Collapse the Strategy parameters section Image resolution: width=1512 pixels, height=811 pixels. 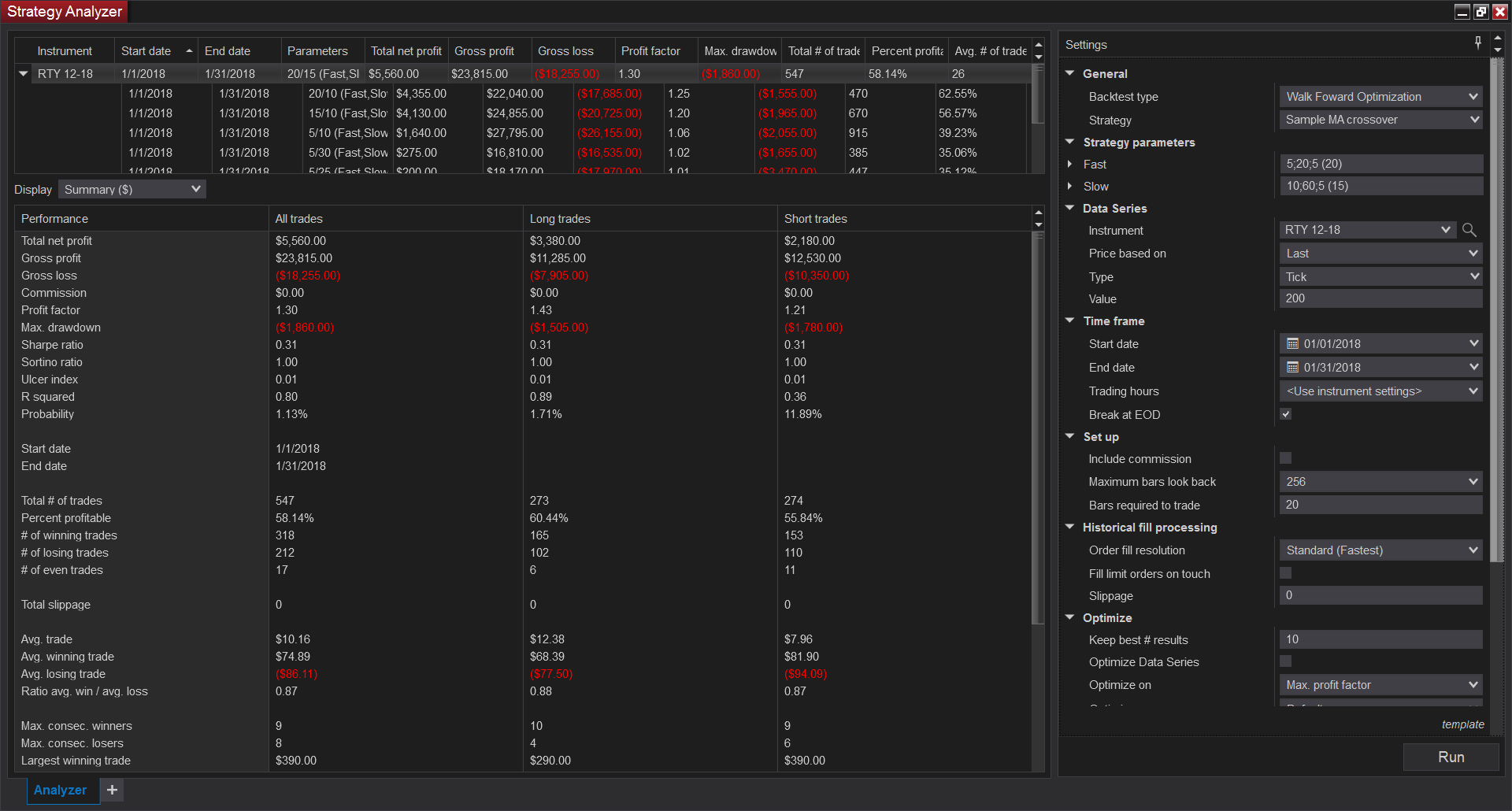tap(1069, 142)
